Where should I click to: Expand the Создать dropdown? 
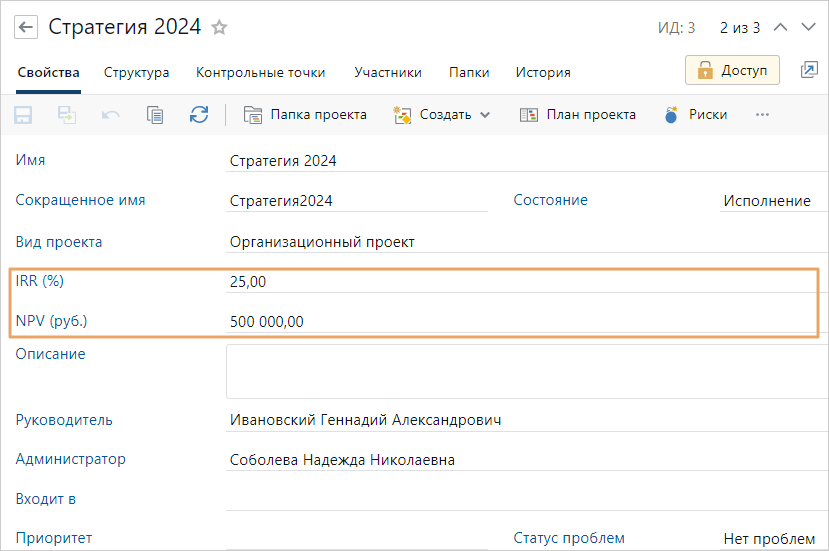(443, 115)
